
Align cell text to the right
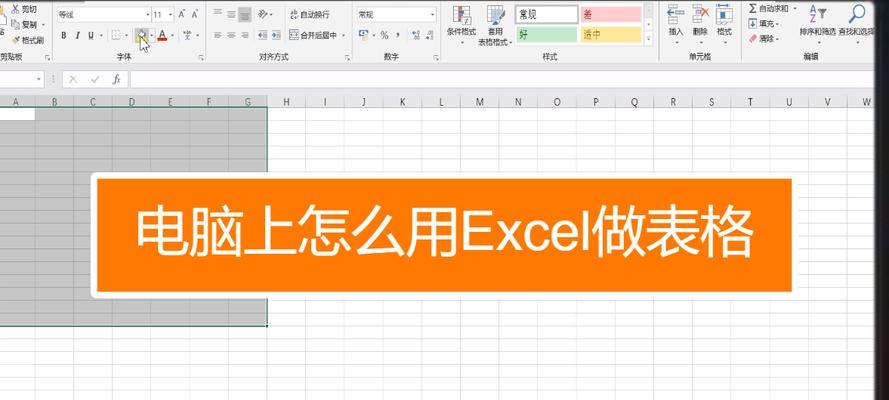coord(245,35)
